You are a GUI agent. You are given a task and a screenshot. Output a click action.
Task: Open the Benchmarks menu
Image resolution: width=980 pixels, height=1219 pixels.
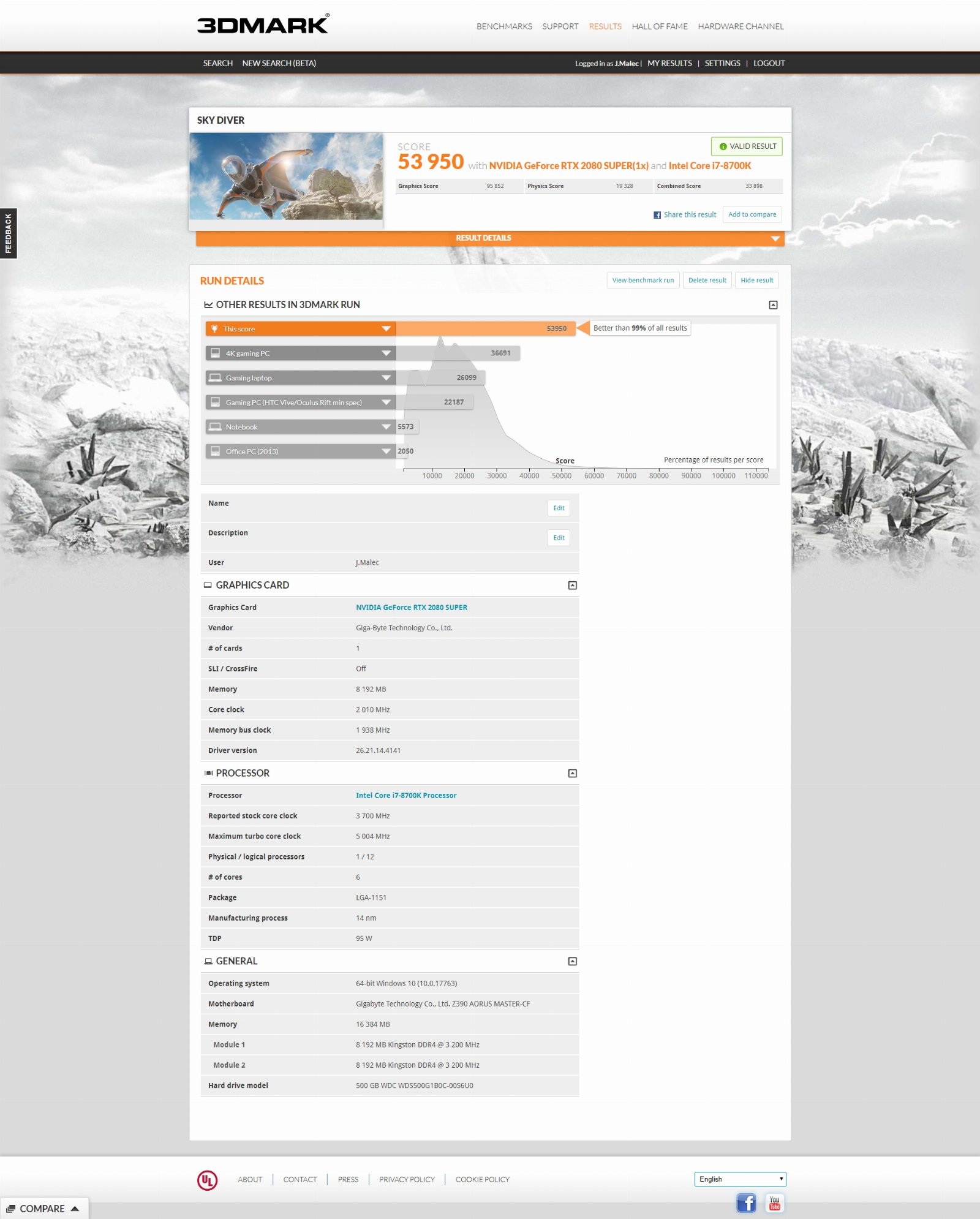[504, 26]
